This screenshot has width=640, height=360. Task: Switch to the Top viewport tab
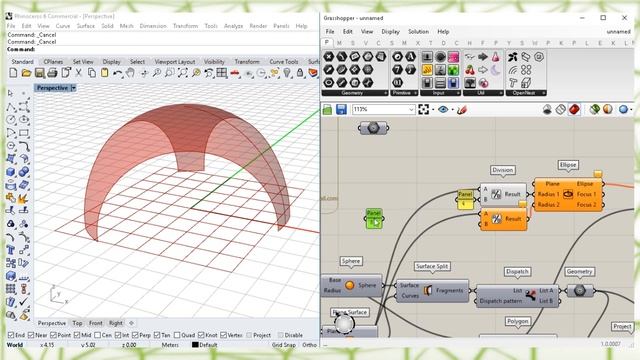click(x=77, y=323)
